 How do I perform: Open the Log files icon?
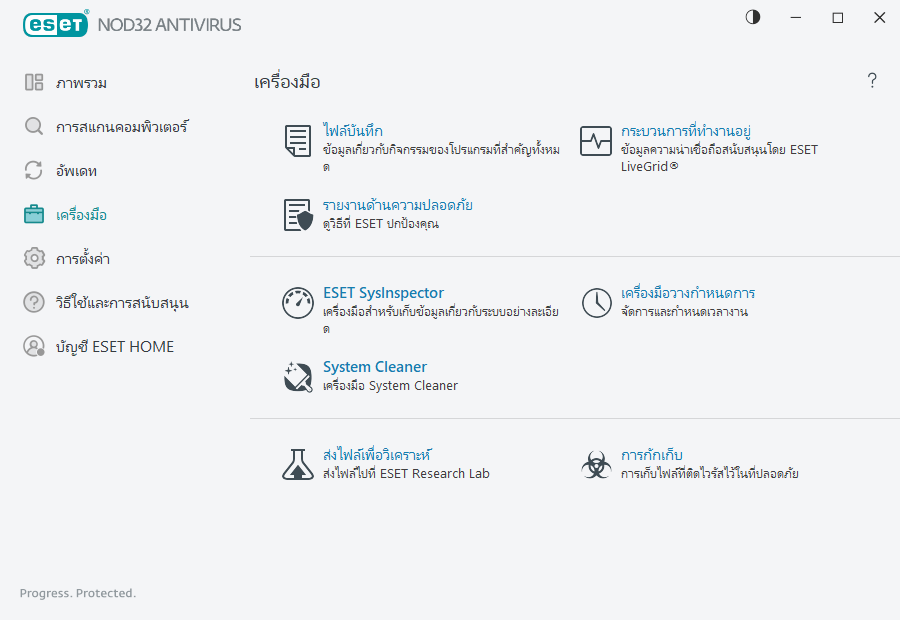click(x=296, y=141)
